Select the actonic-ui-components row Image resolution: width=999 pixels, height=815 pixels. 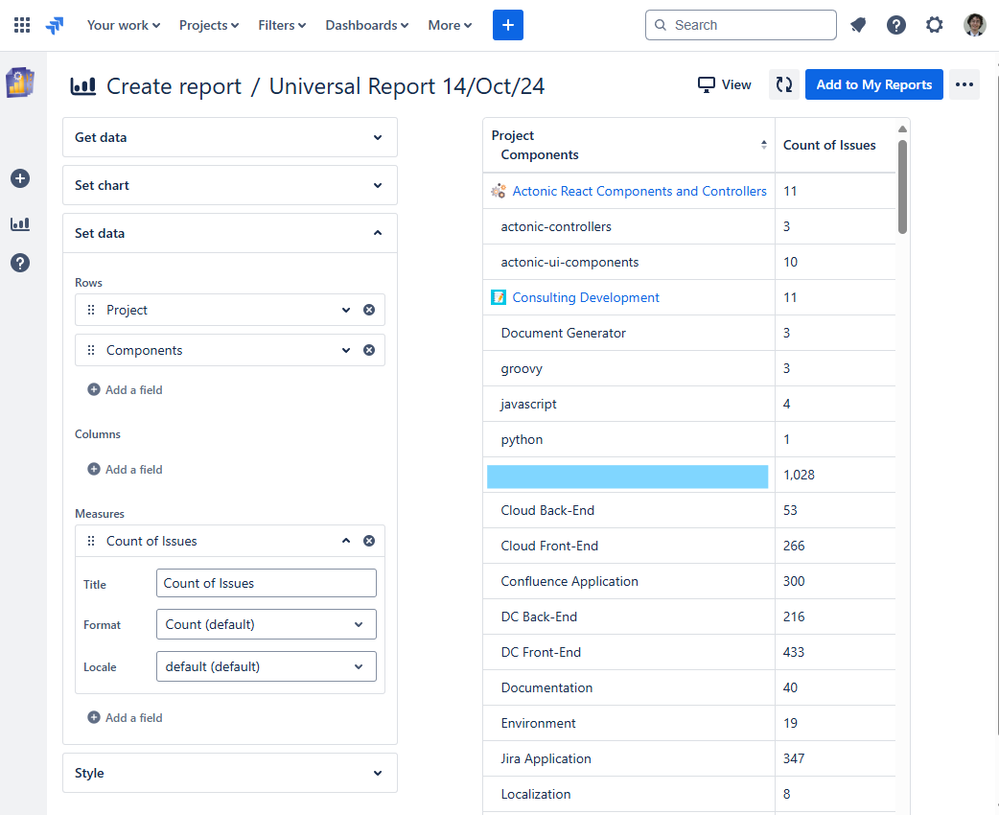coord(689,262)
